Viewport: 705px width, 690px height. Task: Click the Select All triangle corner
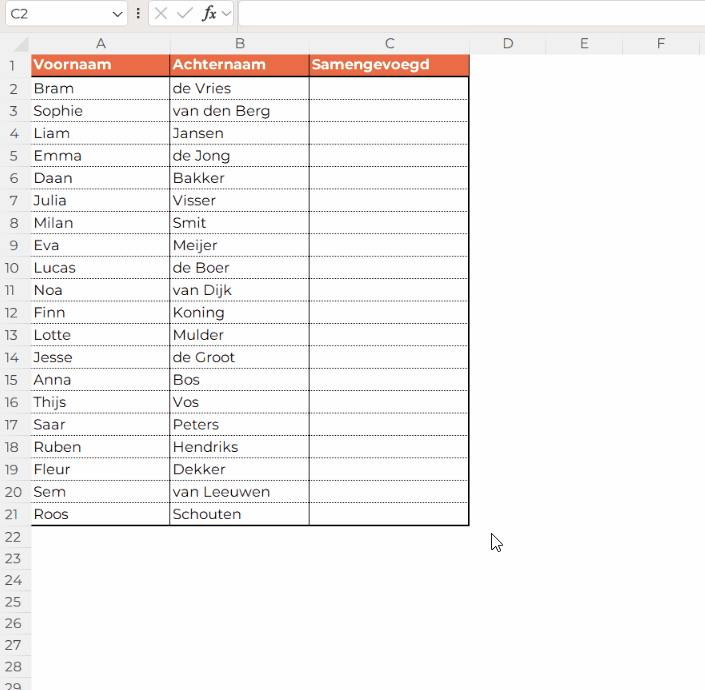pyautogui.click(x=20, y=44)
